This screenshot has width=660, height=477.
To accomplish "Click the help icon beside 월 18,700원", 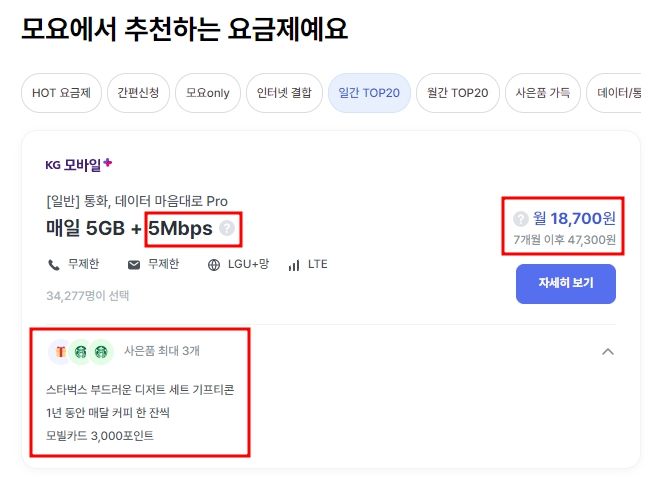I will [x=521, y=219].
